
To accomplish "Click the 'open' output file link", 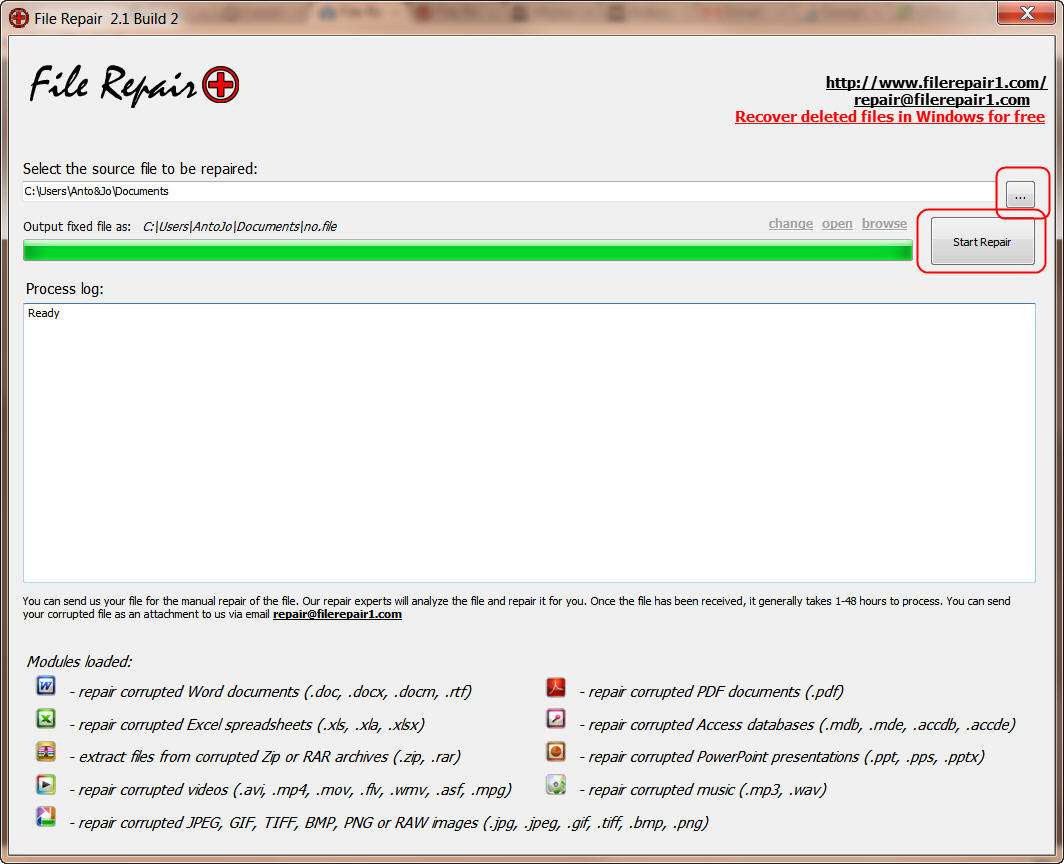I will tap(837, 223).
